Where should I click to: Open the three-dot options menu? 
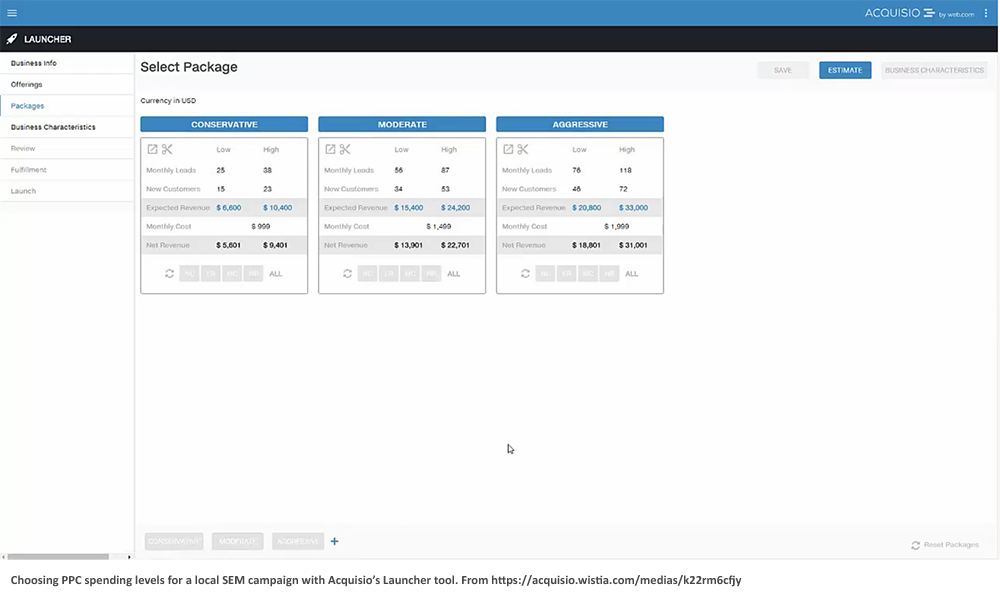coord(985,13)
